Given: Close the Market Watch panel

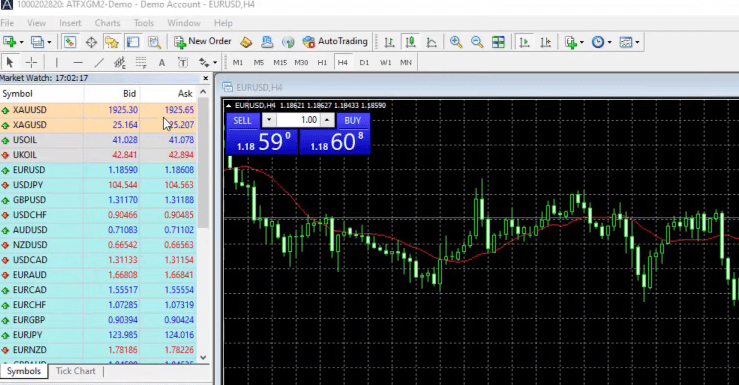Looking at the screenshot, I should pos(205,78).
